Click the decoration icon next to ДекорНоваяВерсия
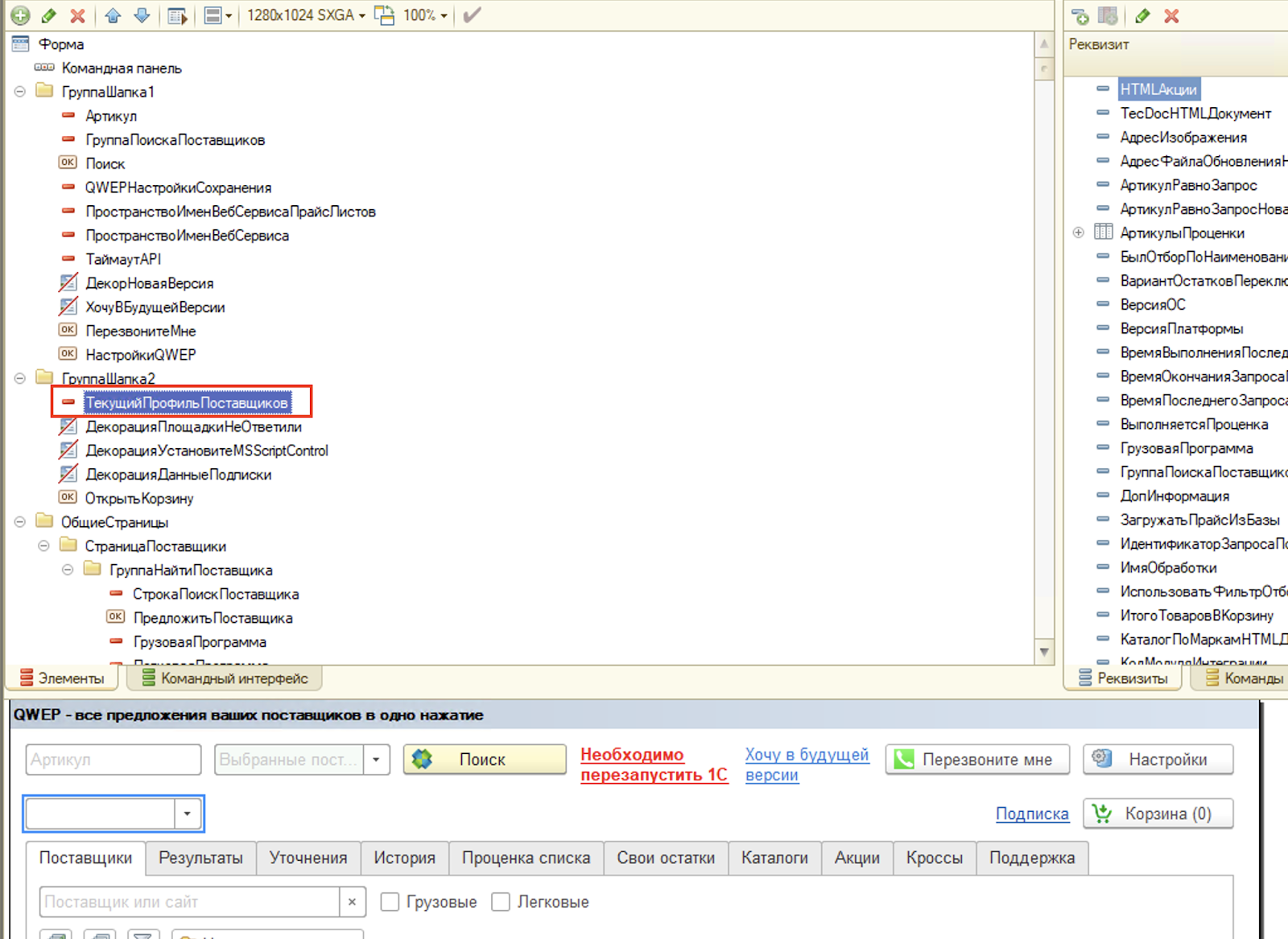The height and width of the screenshot is (939, 1288). click(x=68, y=282)
